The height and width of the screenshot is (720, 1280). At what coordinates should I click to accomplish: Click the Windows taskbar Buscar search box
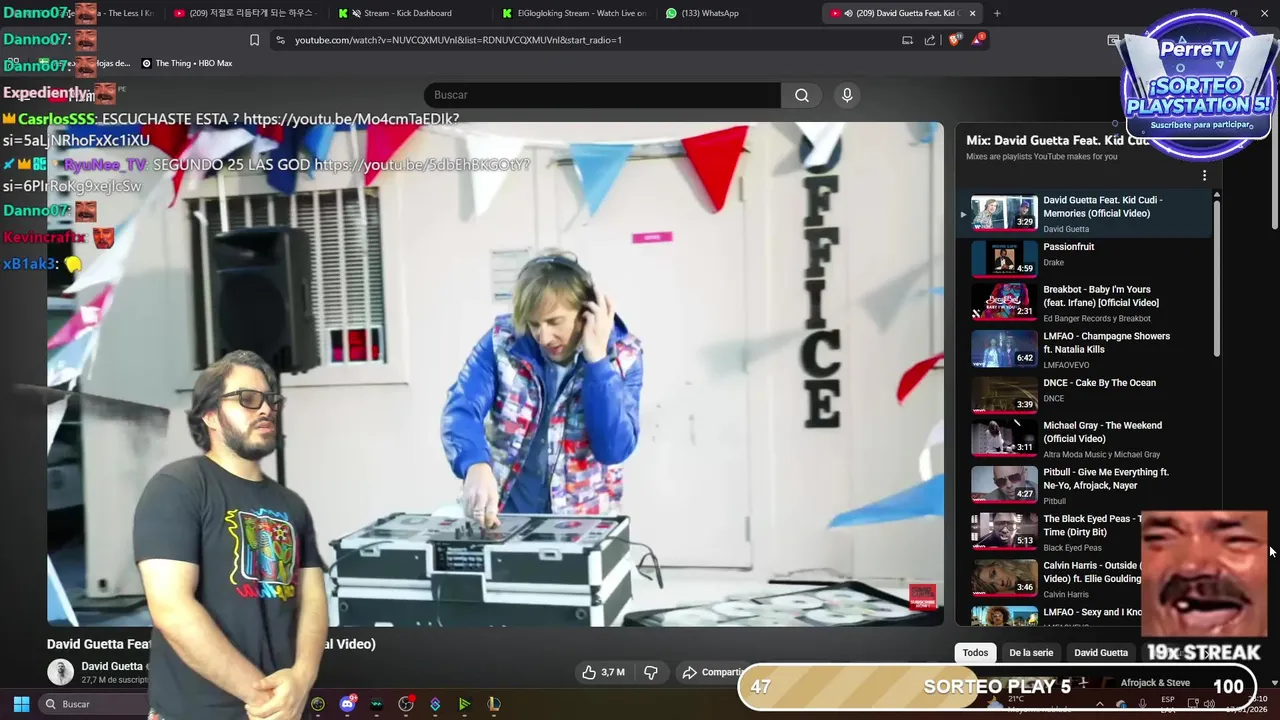pos(95,704)
